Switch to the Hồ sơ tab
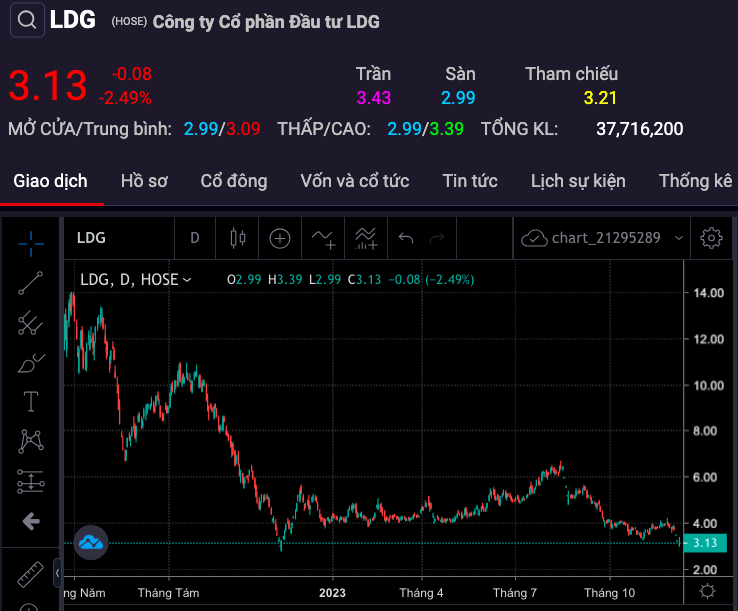This screenshot has height=611, width=738. point(144,181)
